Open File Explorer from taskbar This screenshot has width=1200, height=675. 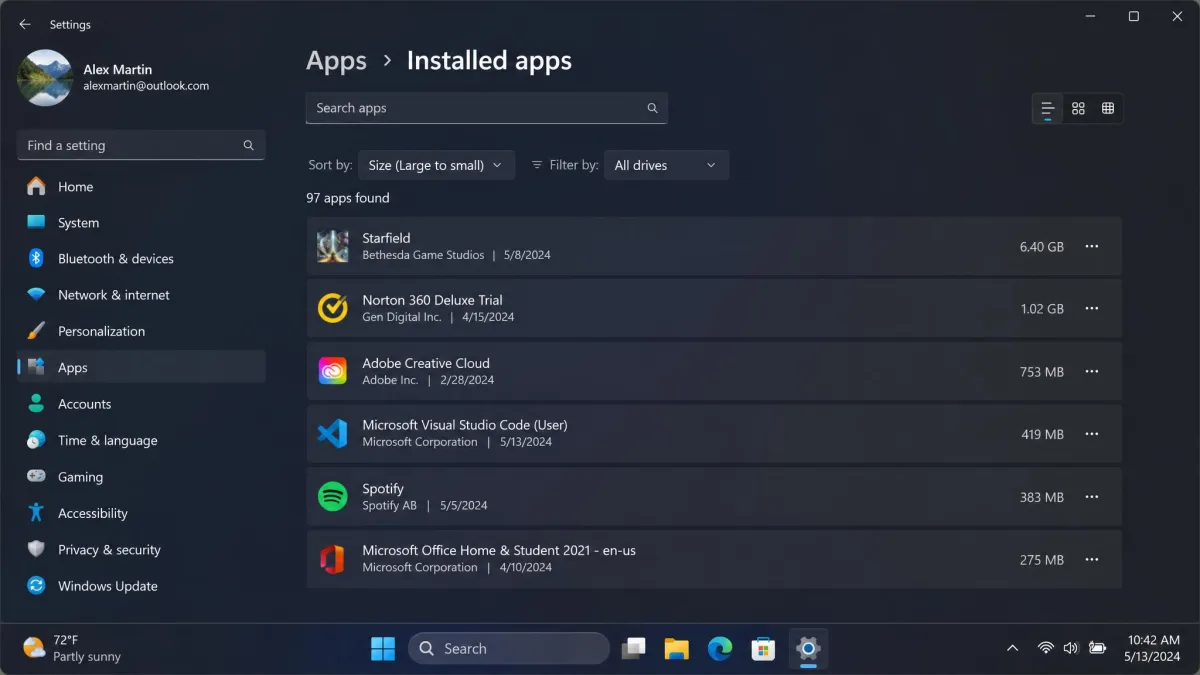tap(677, 648)
